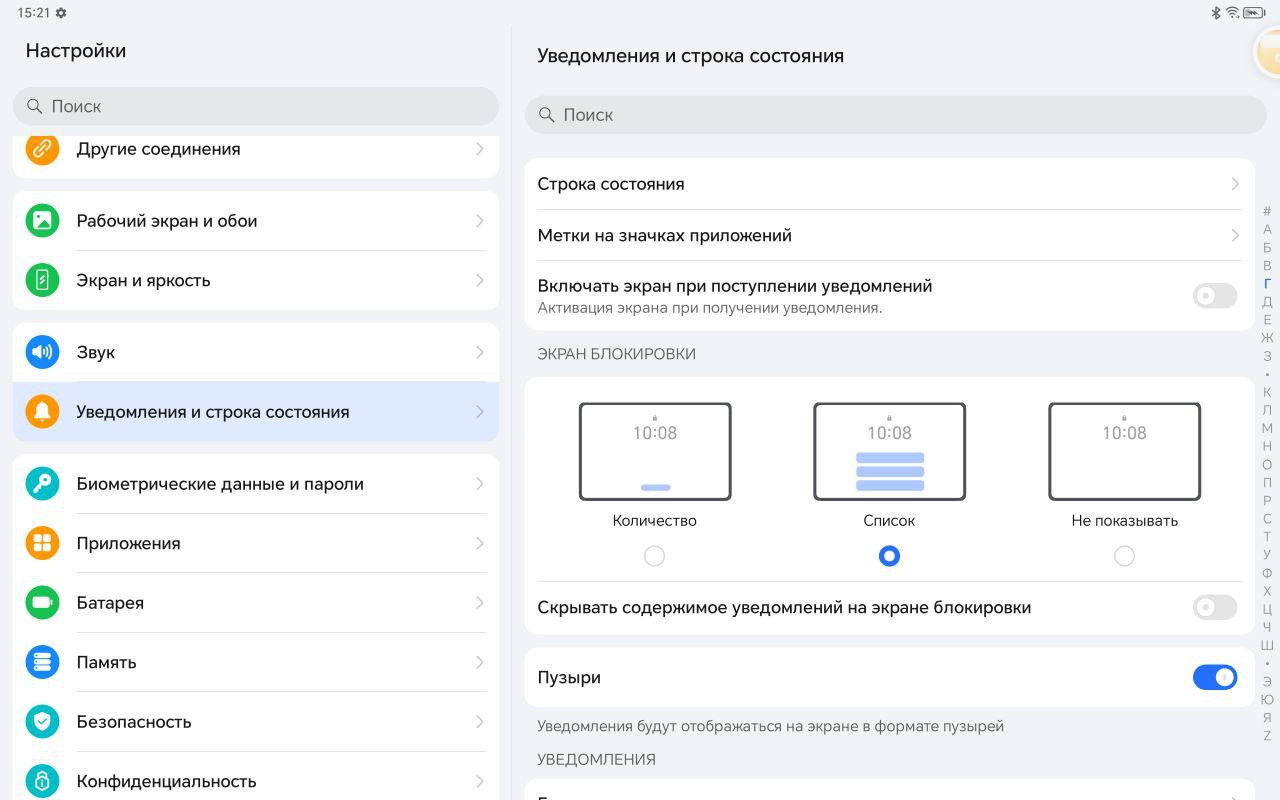Screen dimensions: 1280x800
Task: Tap chevron on Батарея row
Action: 480,603
